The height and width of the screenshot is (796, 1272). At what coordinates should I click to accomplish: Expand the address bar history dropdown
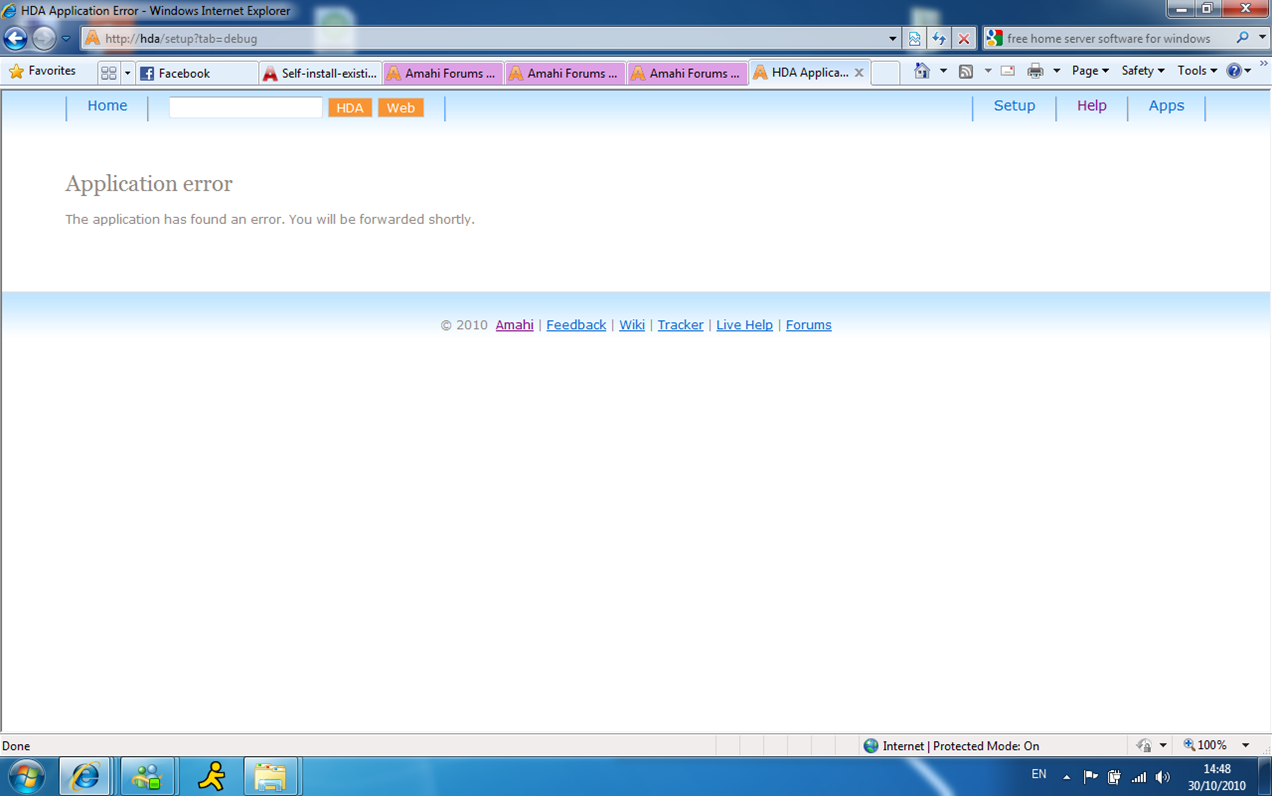coord(893,39)
